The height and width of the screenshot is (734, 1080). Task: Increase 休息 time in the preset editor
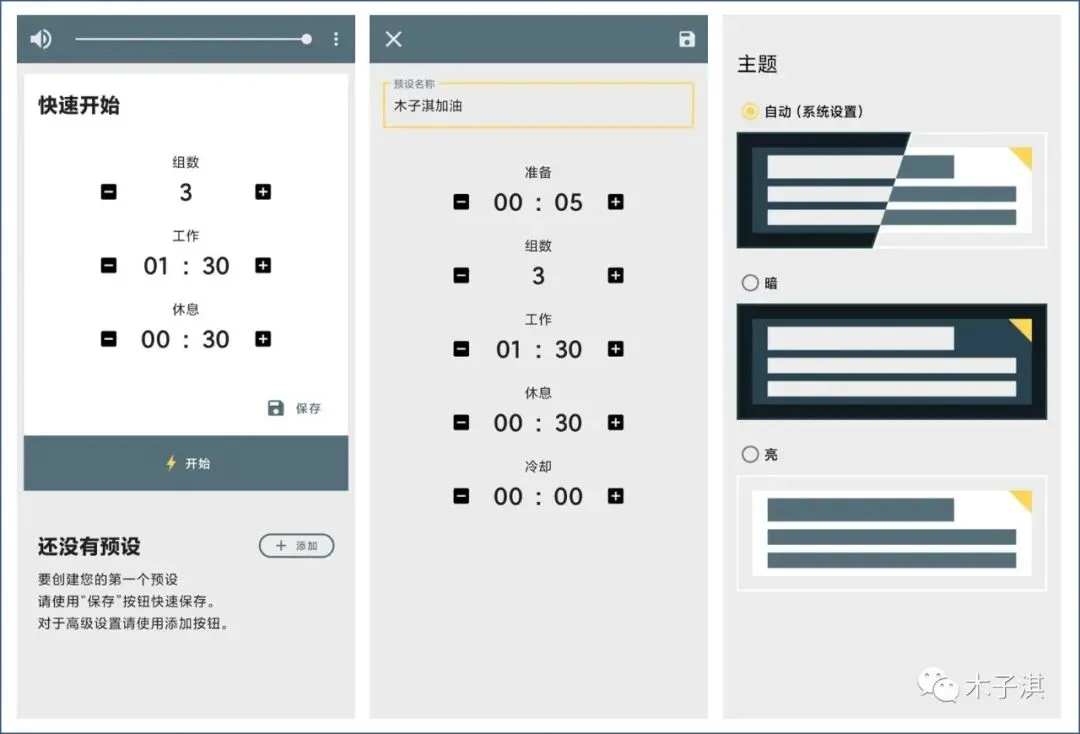click(x=616, y=422)
